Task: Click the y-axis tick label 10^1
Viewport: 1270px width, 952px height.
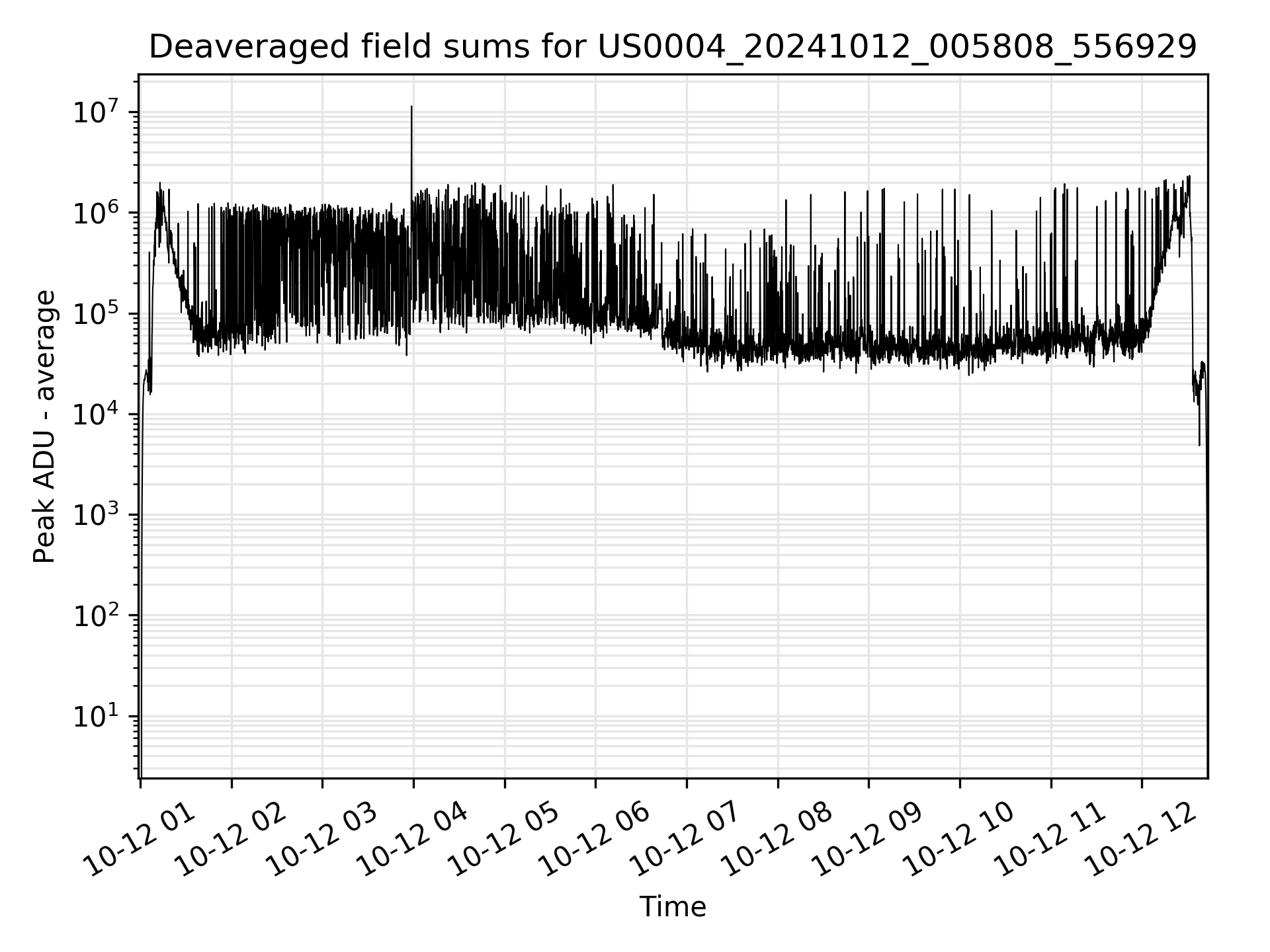Action: tap(96, 715)
